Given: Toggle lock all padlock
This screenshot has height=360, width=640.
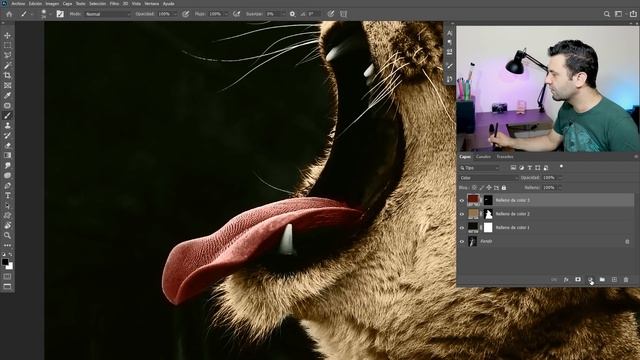Looking at the screenshot, I should [504, 188].
